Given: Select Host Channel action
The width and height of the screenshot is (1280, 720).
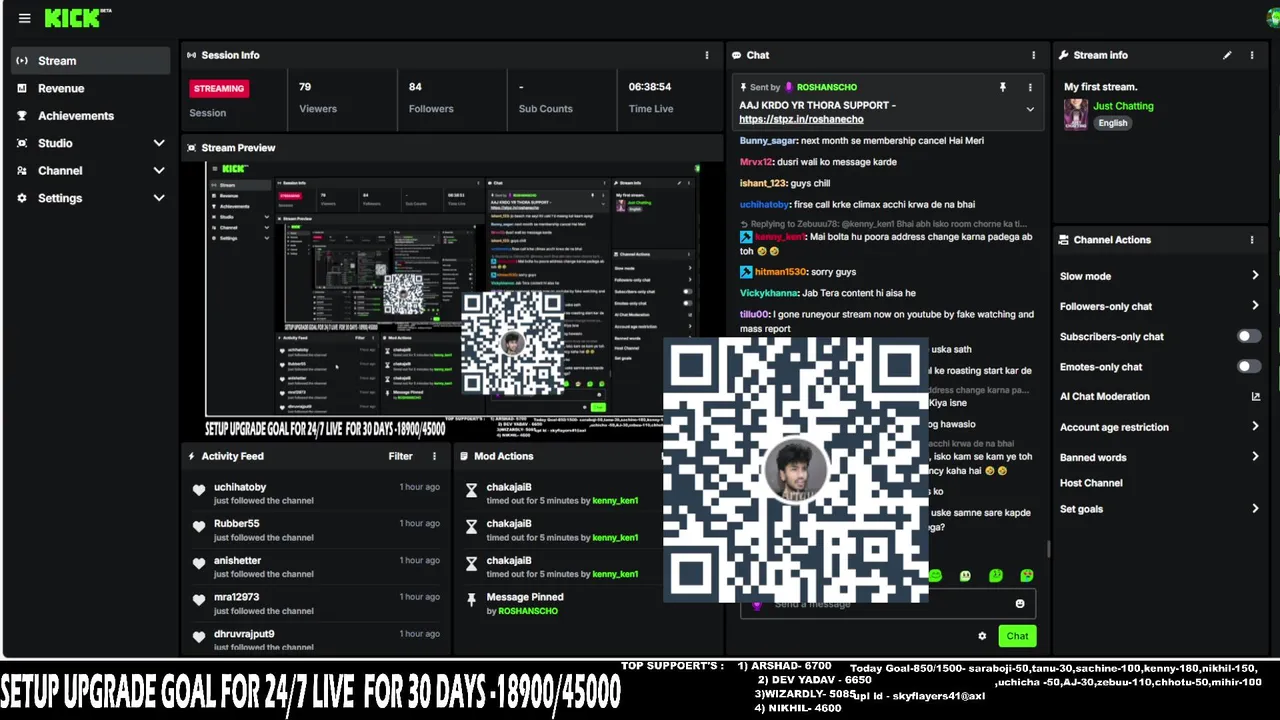Looking at the screenshot, I should tap(1091, 483).
